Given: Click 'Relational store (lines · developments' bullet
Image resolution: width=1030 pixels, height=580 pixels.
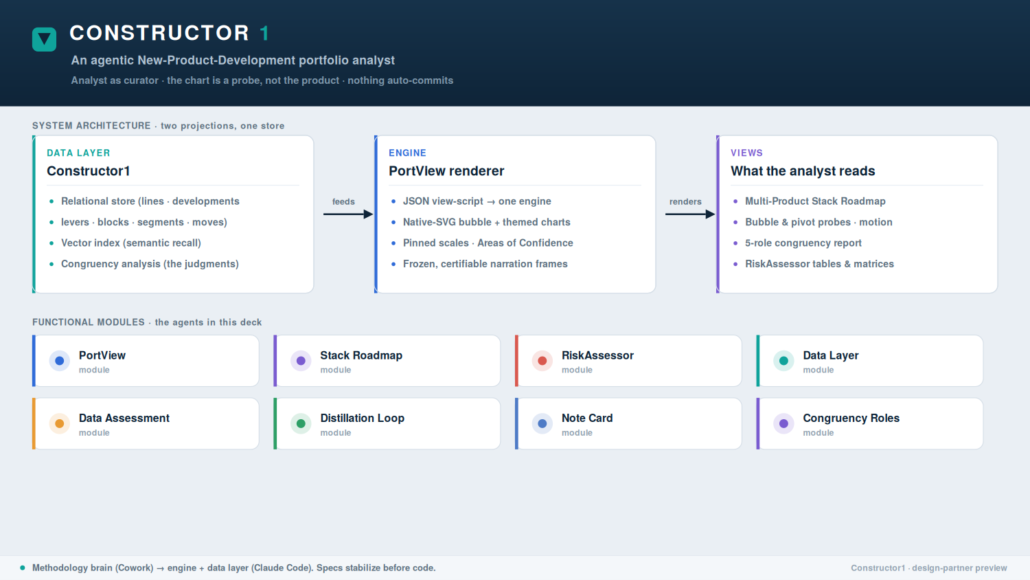Looking at the screenshot, I should [150, 201].
